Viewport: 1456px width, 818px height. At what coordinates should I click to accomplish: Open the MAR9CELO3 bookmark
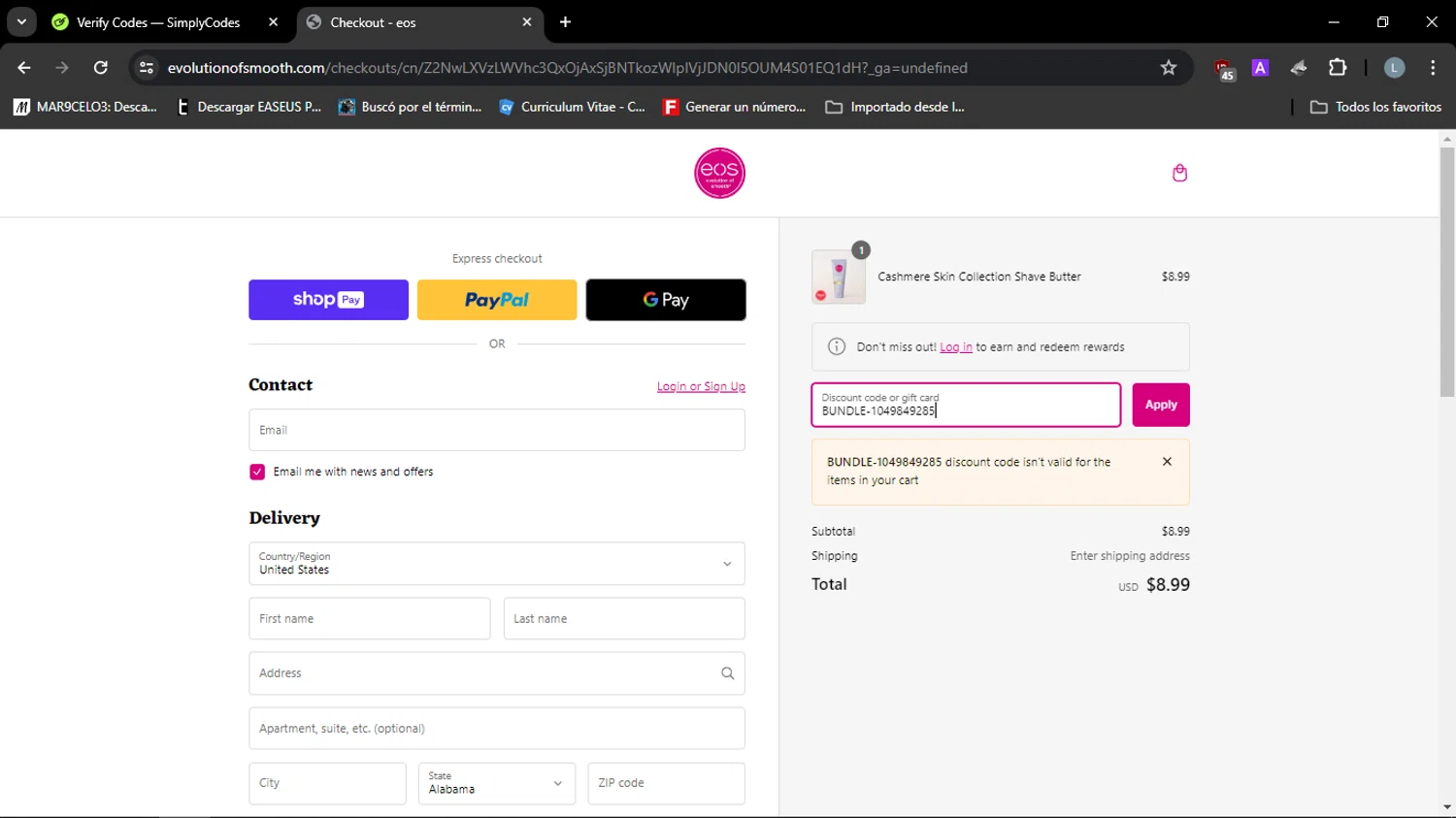point(85,107)
